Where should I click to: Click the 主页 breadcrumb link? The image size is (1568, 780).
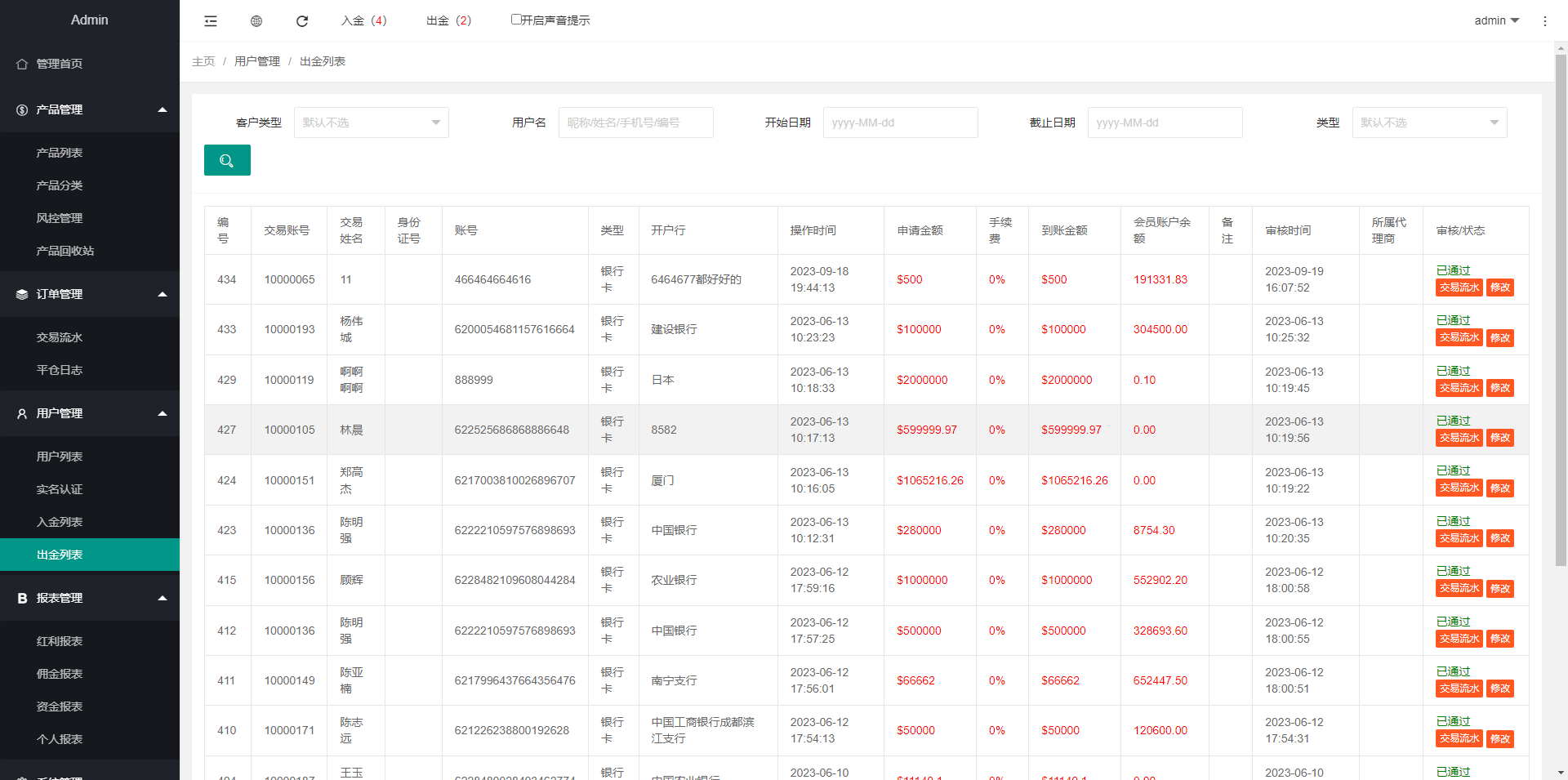pos(203,60)
